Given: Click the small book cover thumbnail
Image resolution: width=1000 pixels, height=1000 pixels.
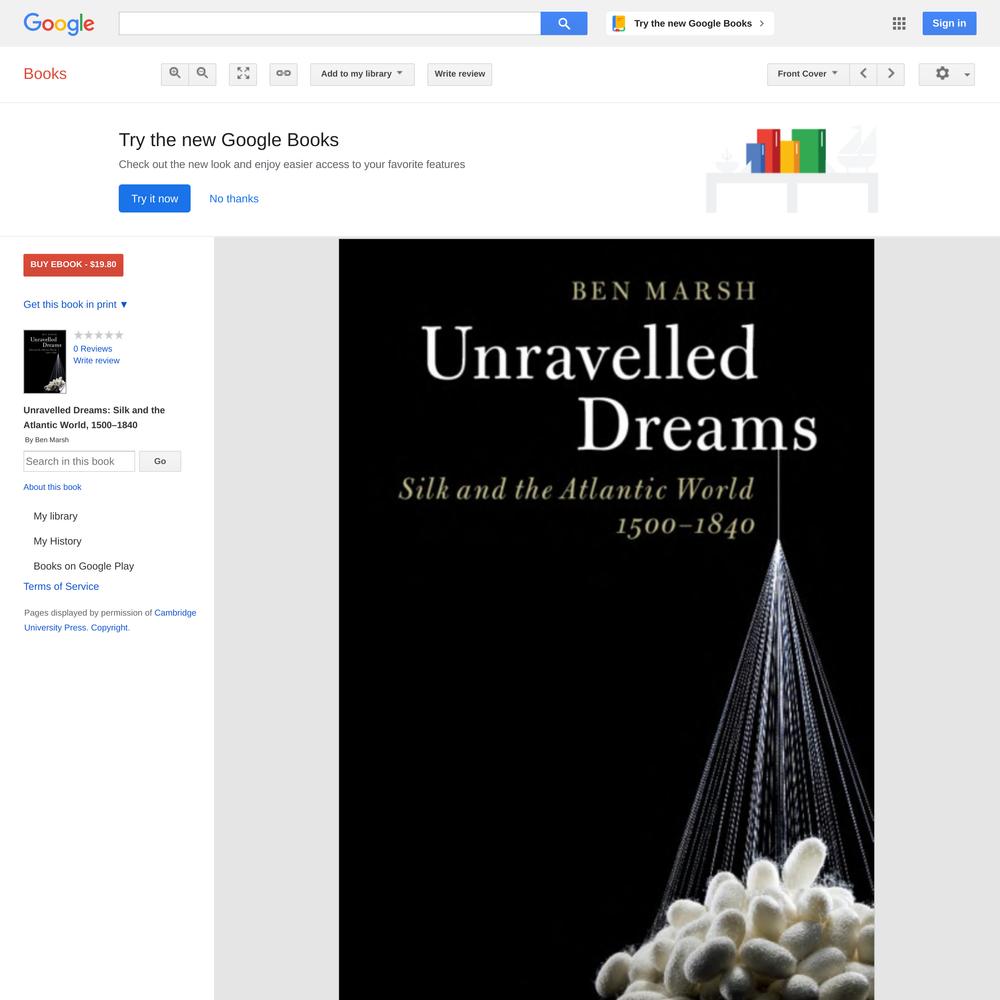Looking at the screenshot, I should [45, 362].
